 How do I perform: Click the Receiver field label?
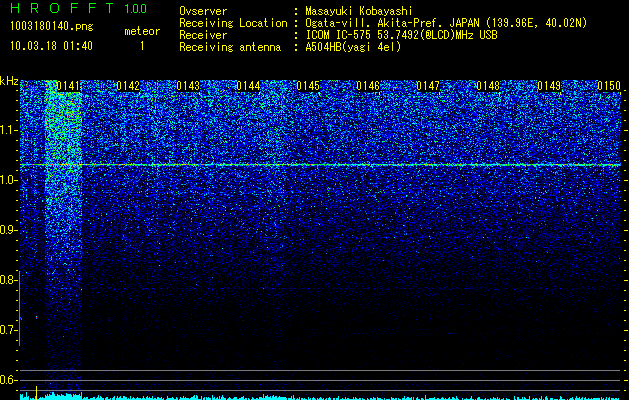[x=203, y=35]
